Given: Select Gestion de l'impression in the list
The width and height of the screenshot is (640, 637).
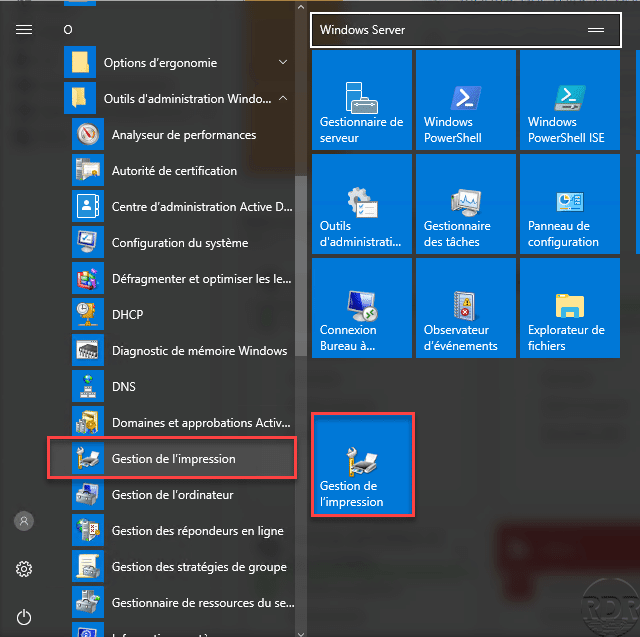Looking at the screenshot, I should (x=172, y=458).
